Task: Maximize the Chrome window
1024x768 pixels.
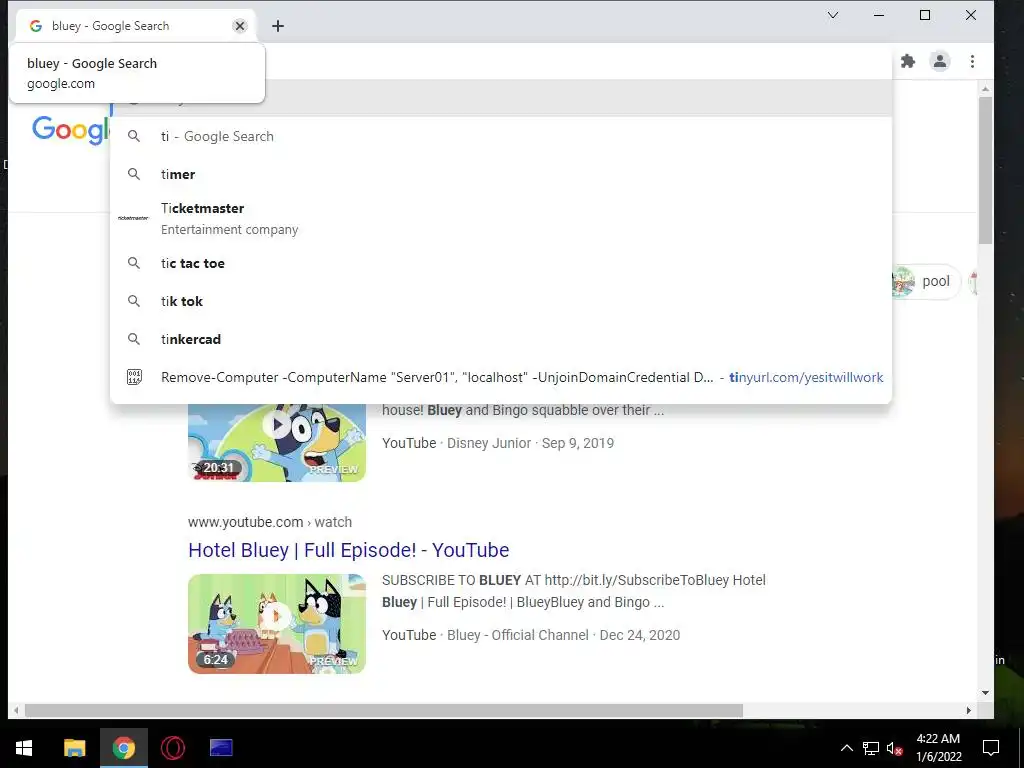Action: coord(925,15)
